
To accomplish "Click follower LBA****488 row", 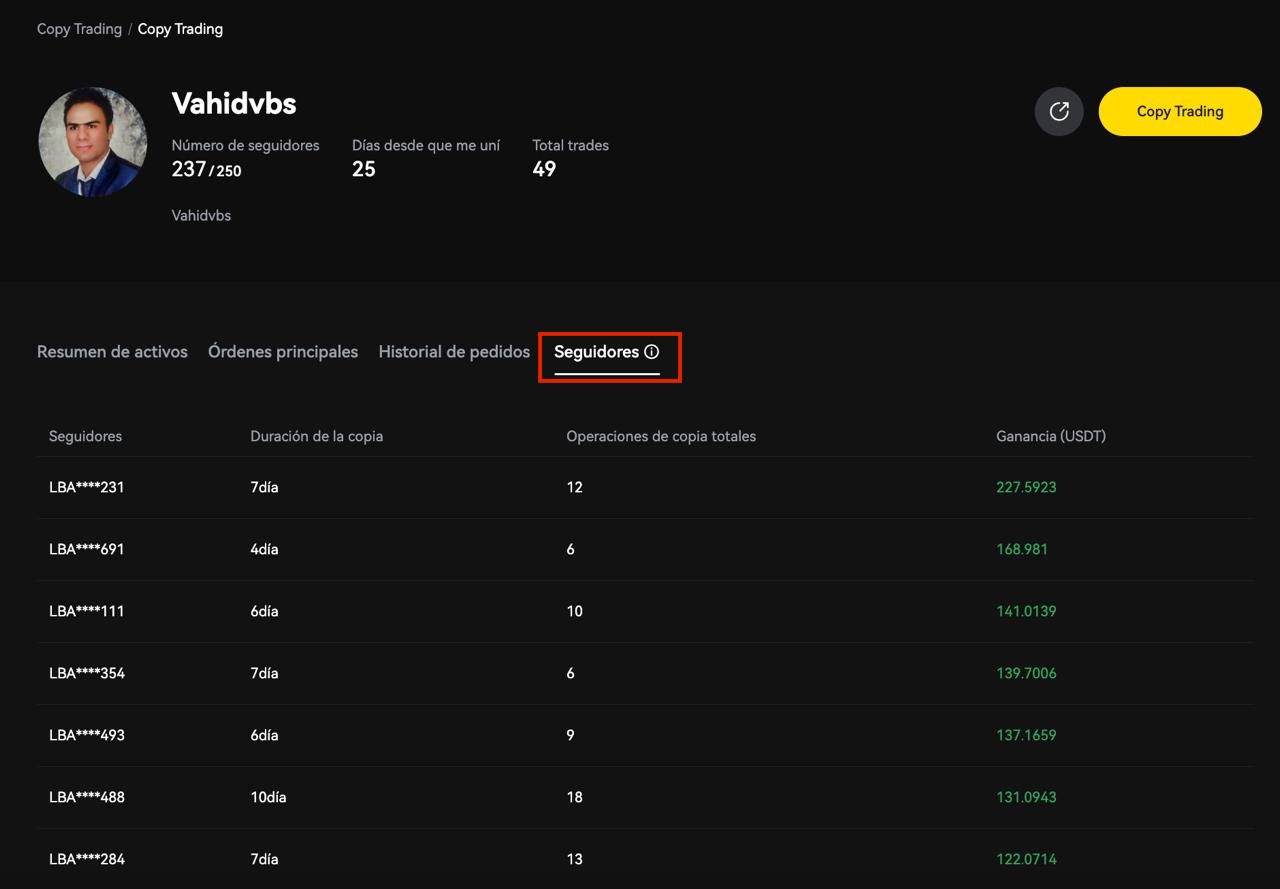I will [87, 798].
